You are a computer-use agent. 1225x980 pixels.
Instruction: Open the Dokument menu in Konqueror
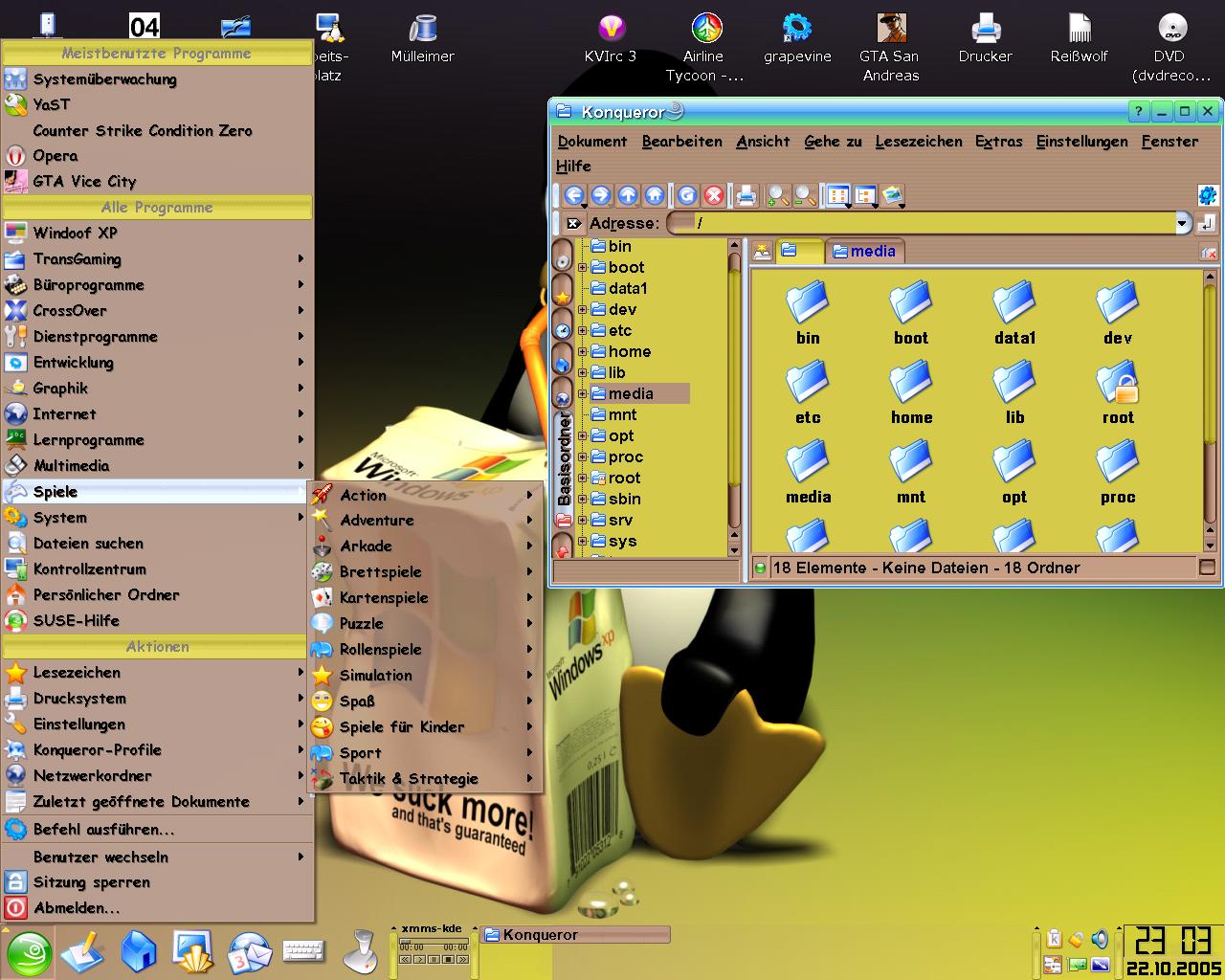tap(592, 142)
